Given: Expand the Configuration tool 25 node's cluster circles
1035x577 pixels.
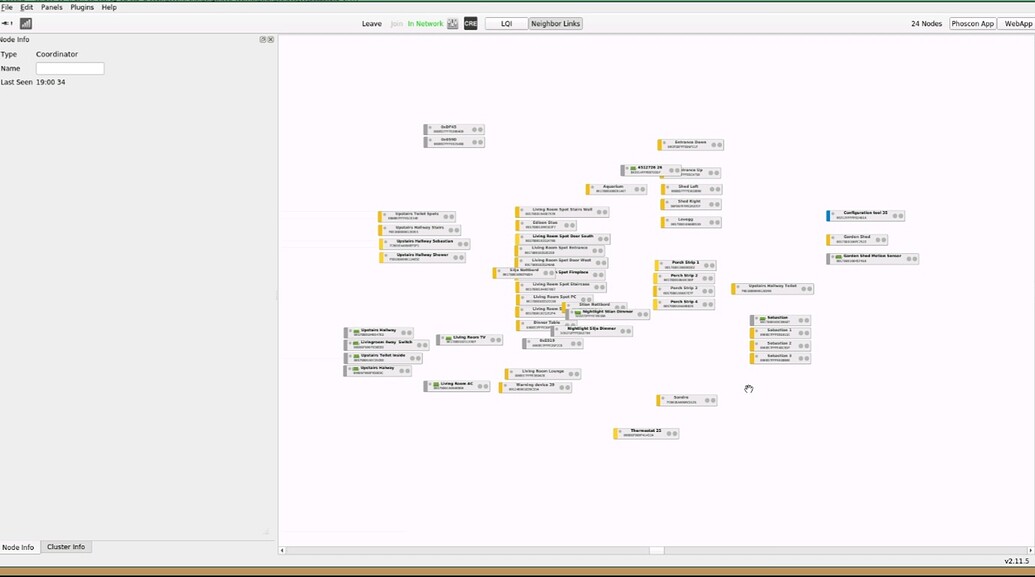Looking at the screenshot, I should click(893, 215).
